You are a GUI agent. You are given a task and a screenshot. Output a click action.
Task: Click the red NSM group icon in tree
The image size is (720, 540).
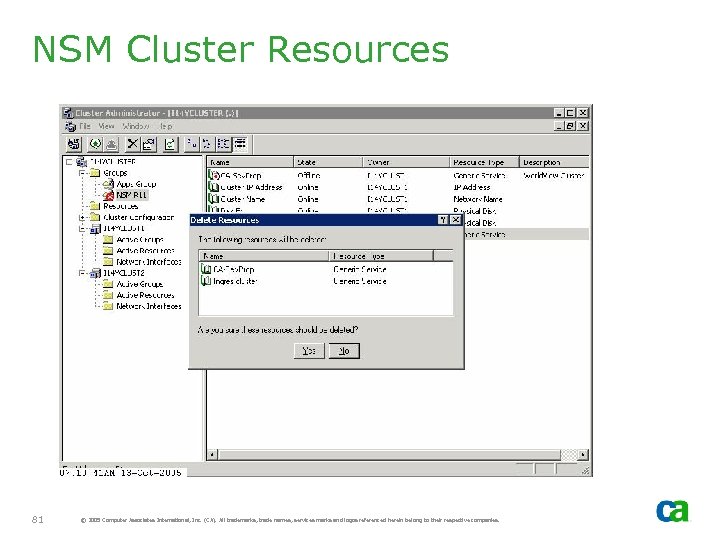[x=108, y=196]
